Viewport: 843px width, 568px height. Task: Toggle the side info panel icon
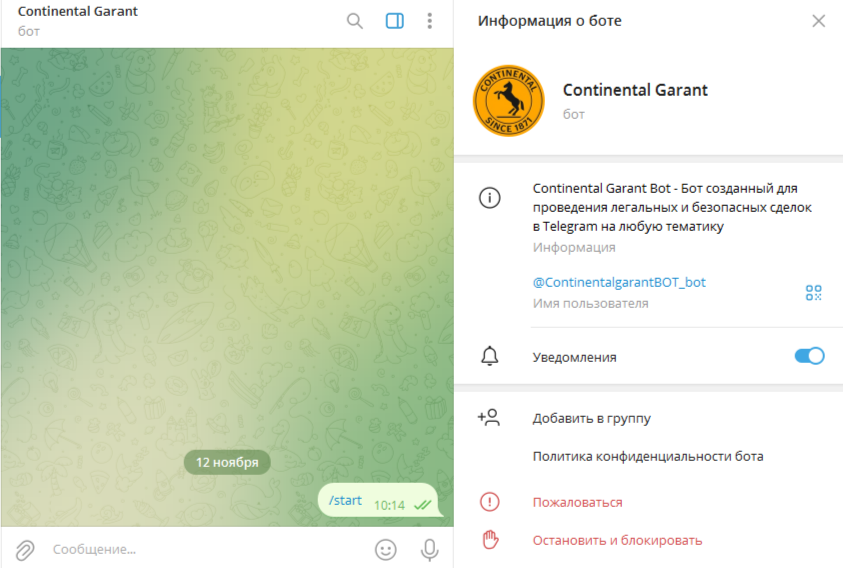(x=394, y=21)
